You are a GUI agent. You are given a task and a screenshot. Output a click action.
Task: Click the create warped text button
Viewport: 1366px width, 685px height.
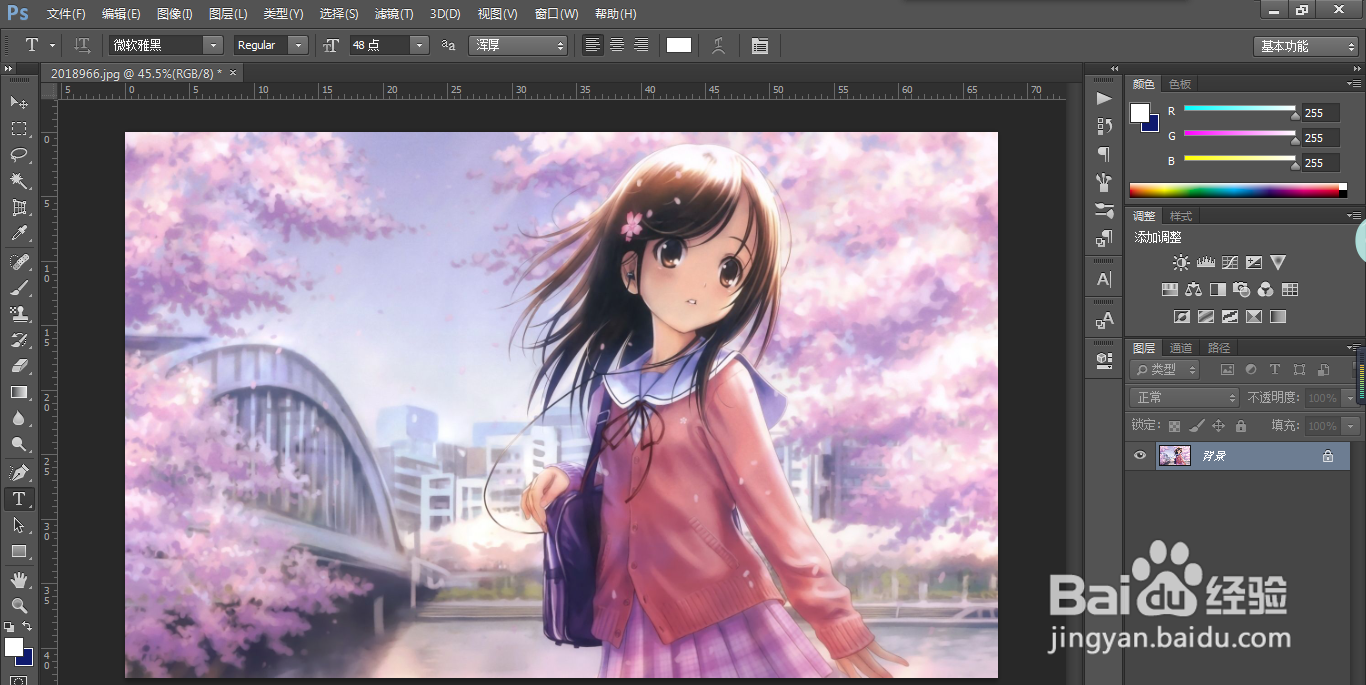718,45
